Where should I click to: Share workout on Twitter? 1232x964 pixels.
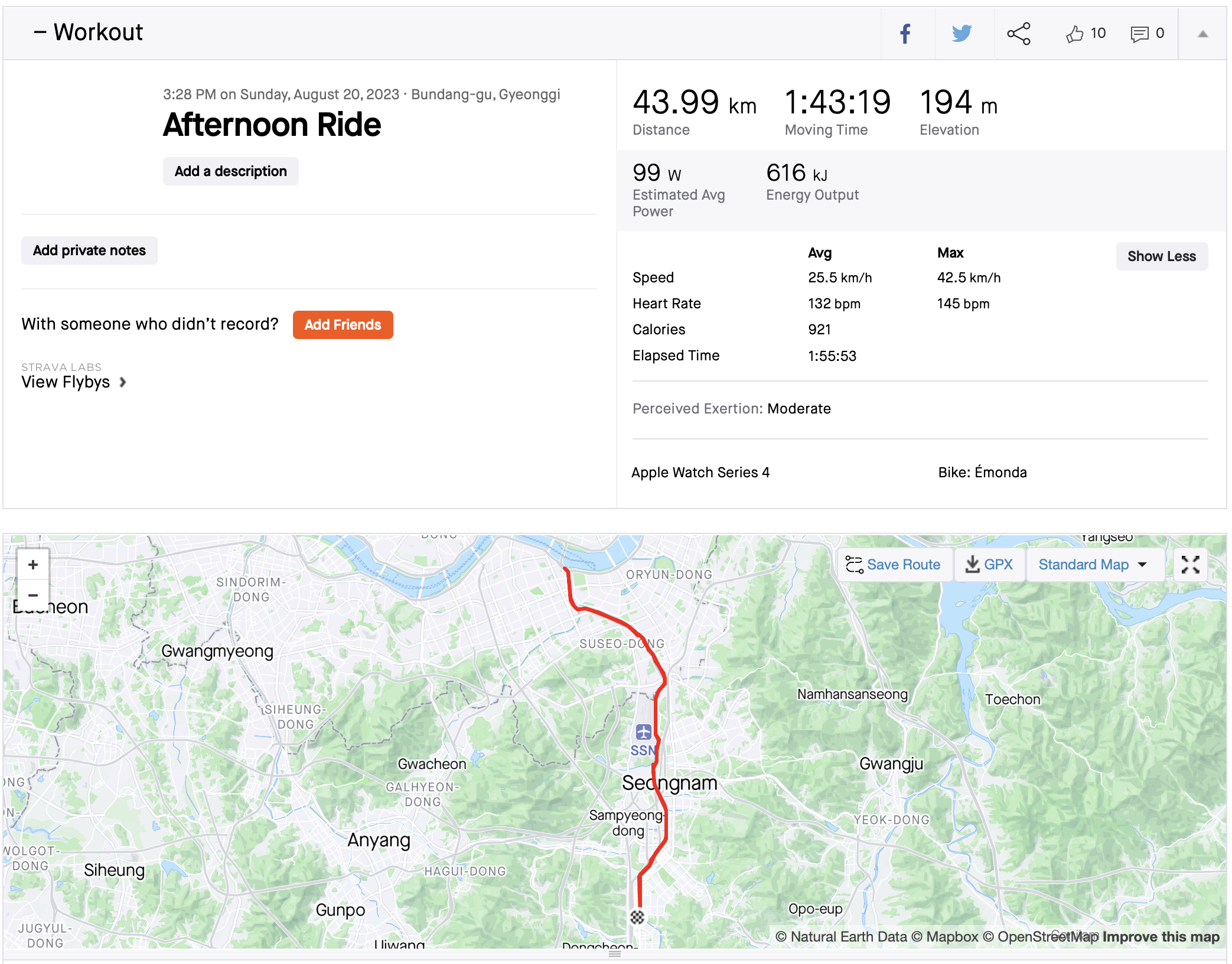tap(962, 34)
